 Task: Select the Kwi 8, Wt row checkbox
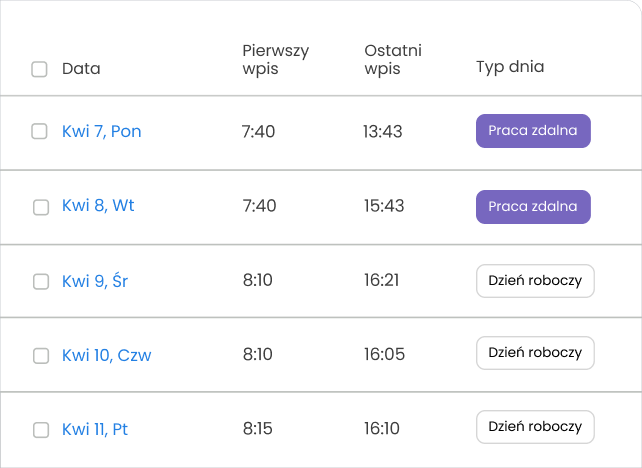point(41,207)
